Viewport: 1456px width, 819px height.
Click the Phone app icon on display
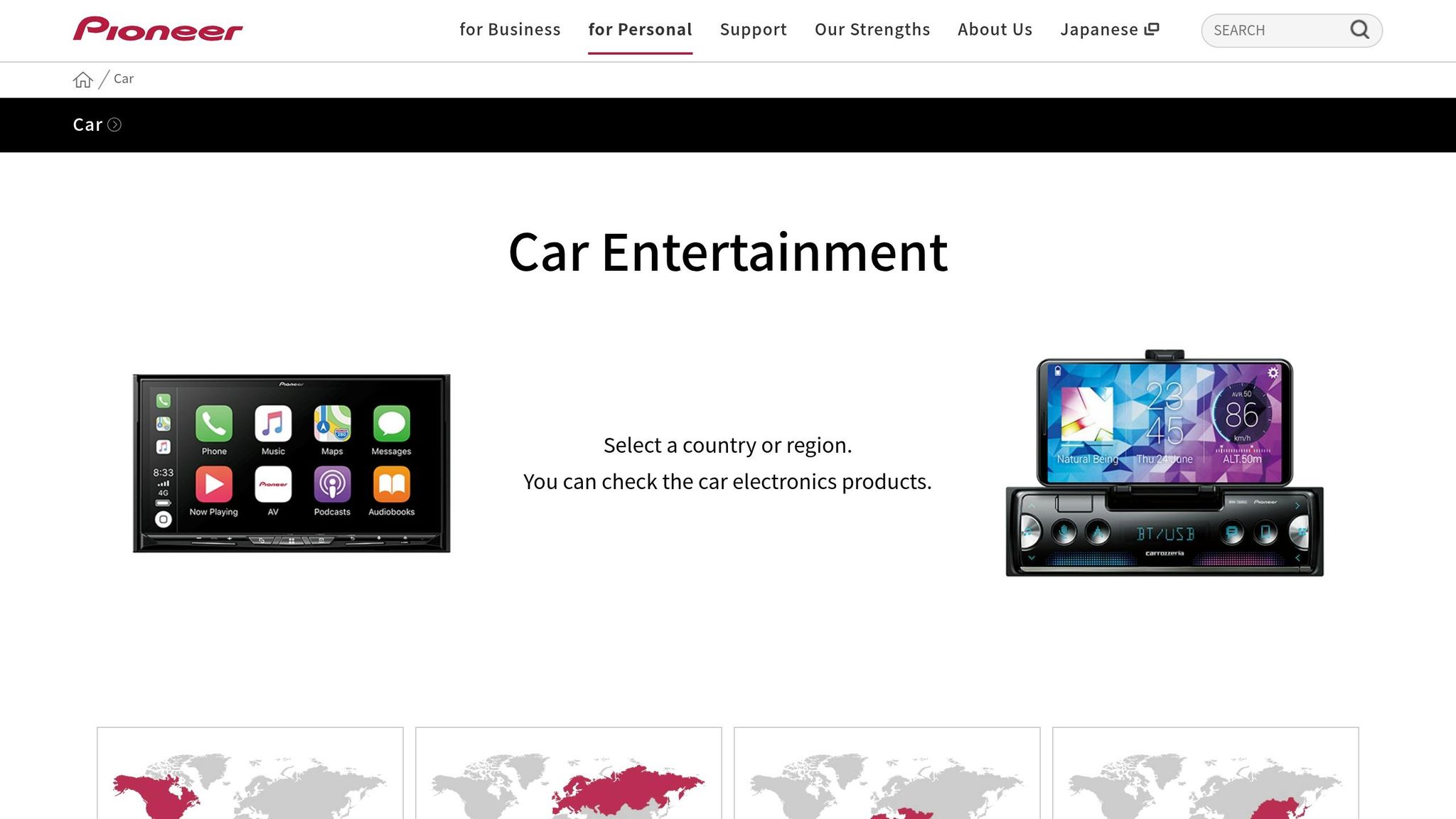pos(214,424)
